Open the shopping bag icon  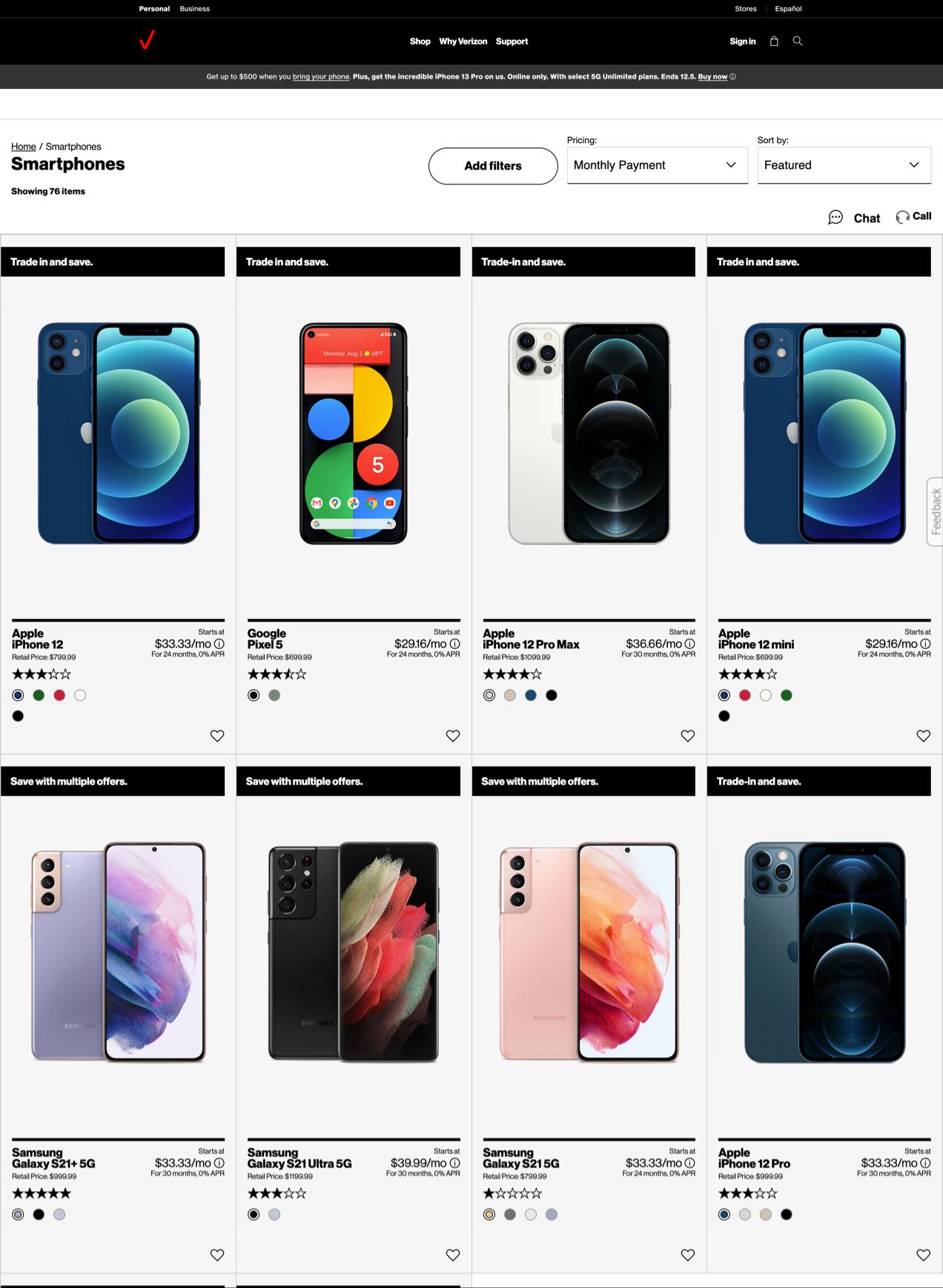click(774, 42)
